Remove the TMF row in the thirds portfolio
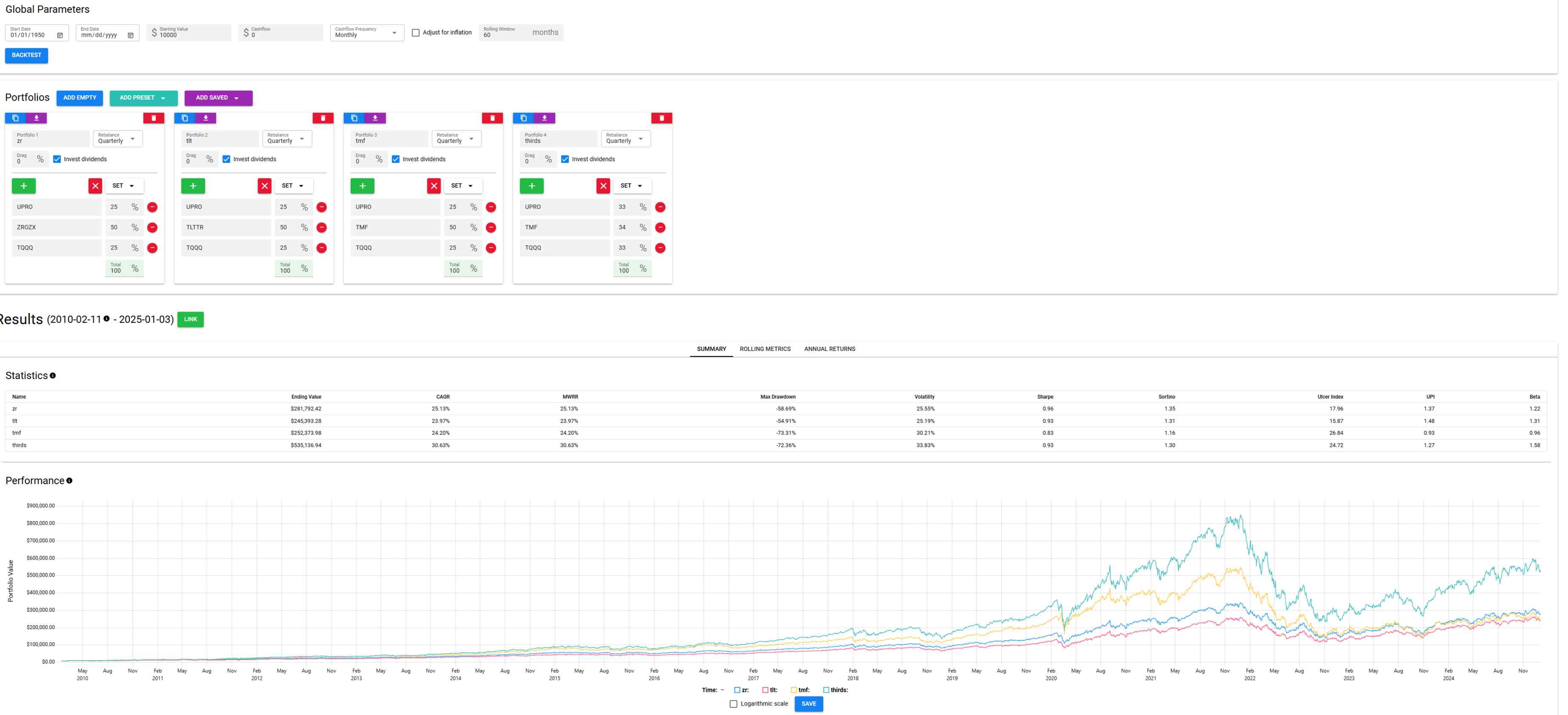 pyautogui.click(x=660, y=228)
